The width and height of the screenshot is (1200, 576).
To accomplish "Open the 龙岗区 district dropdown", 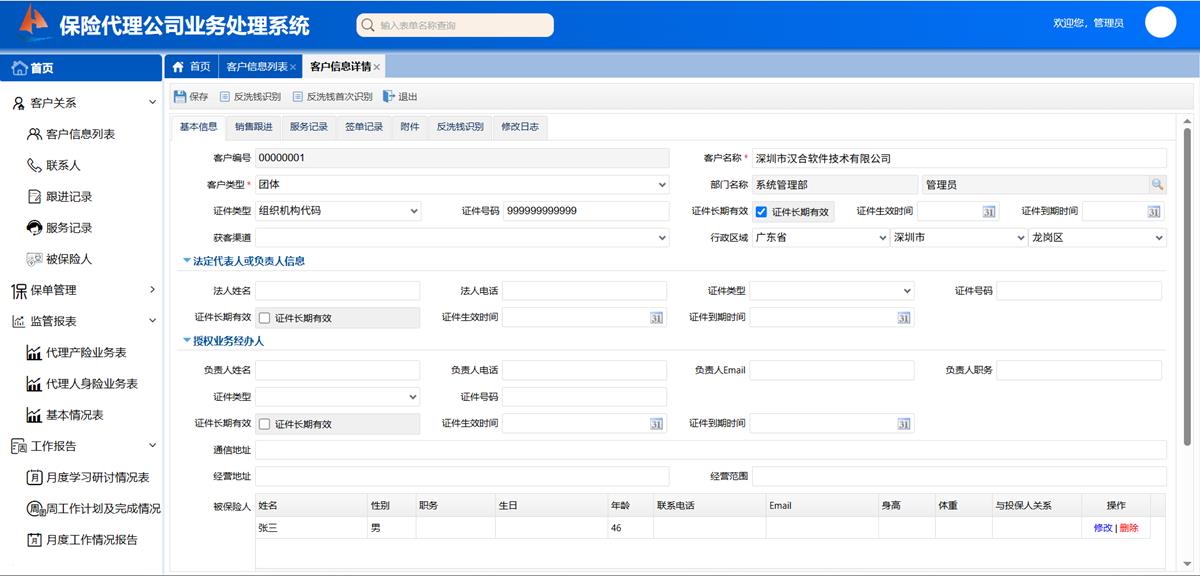I will coord(1097,238).
